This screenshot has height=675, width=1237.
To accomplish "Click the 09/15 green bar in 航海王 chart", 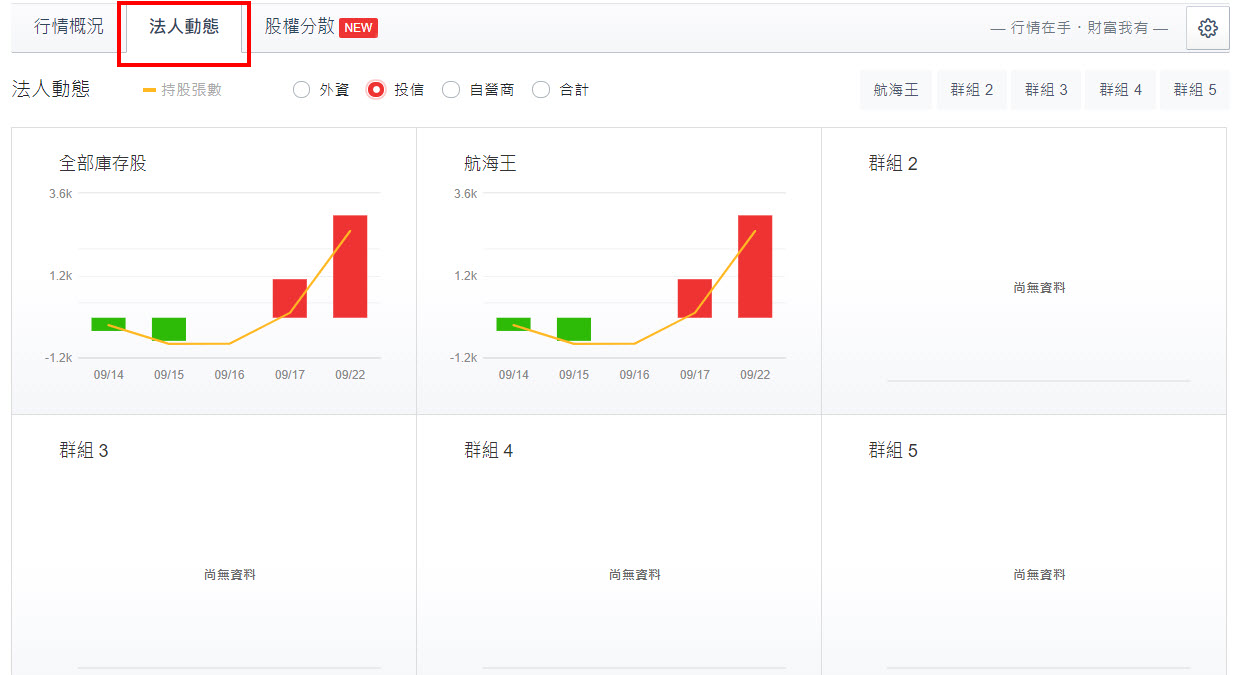I will [574, 329].
